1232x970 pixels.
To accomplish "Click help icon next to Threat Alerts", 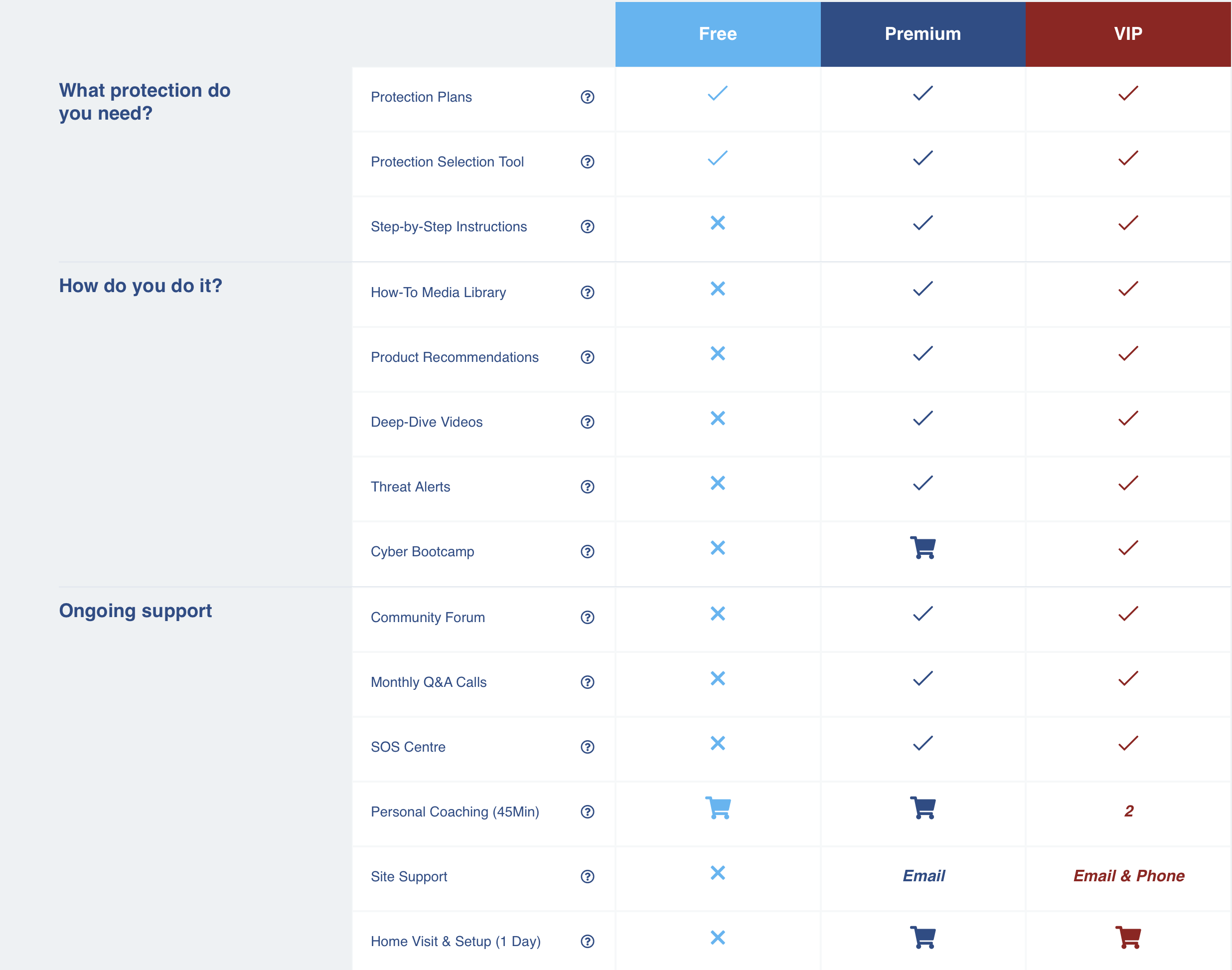I will click(587, 486).
